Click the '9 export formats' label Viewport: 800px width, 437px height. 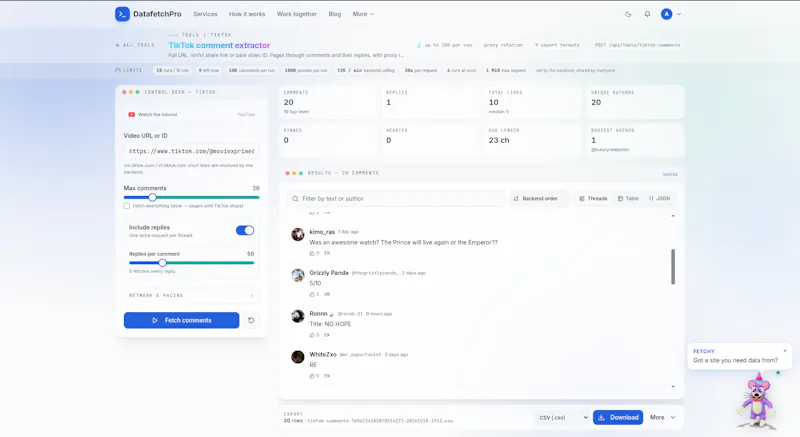pos(557,45)
